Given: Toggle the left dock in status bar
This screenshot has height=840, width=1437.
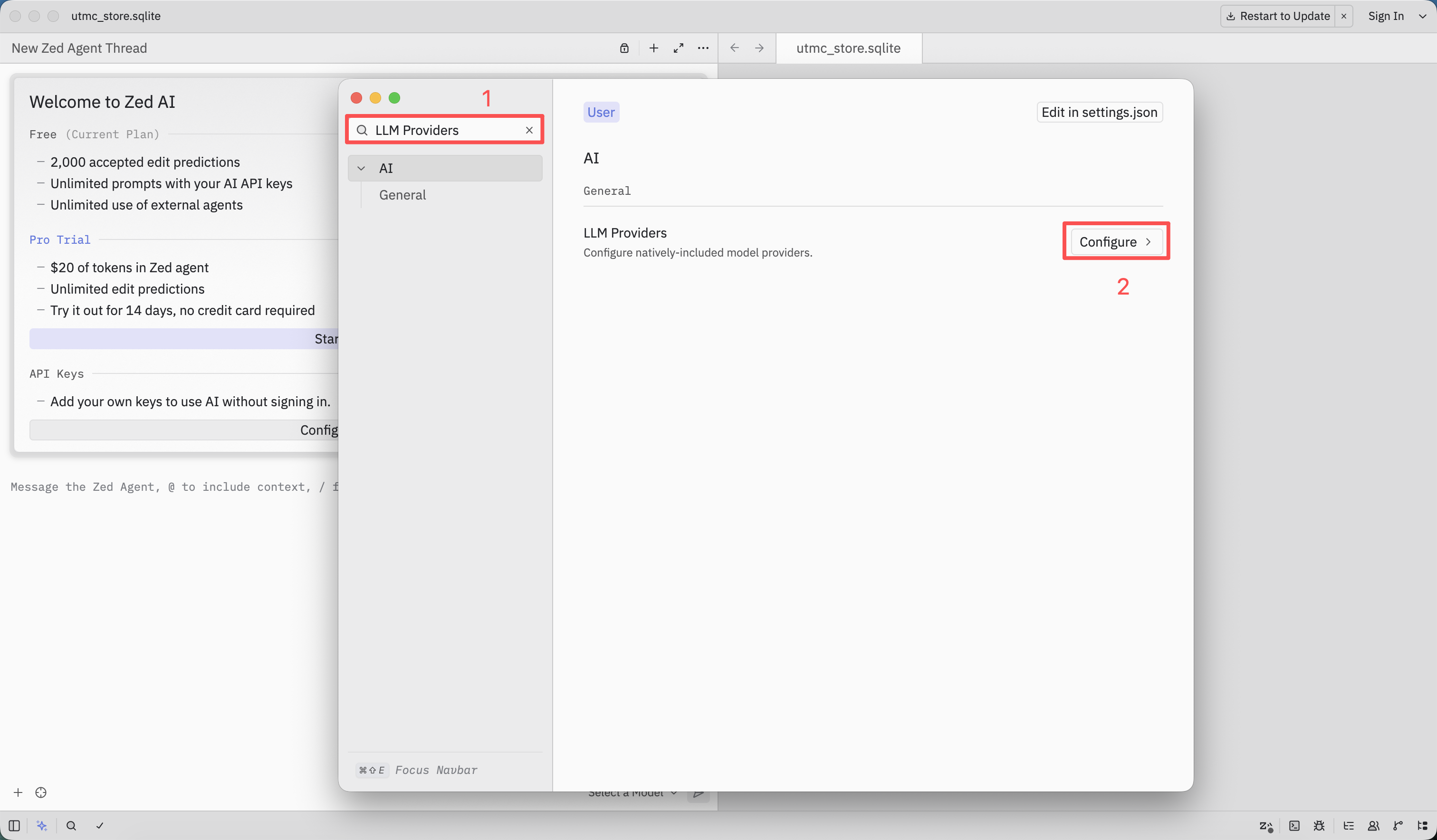Looking at the screenshot, I should pos(14,825).
